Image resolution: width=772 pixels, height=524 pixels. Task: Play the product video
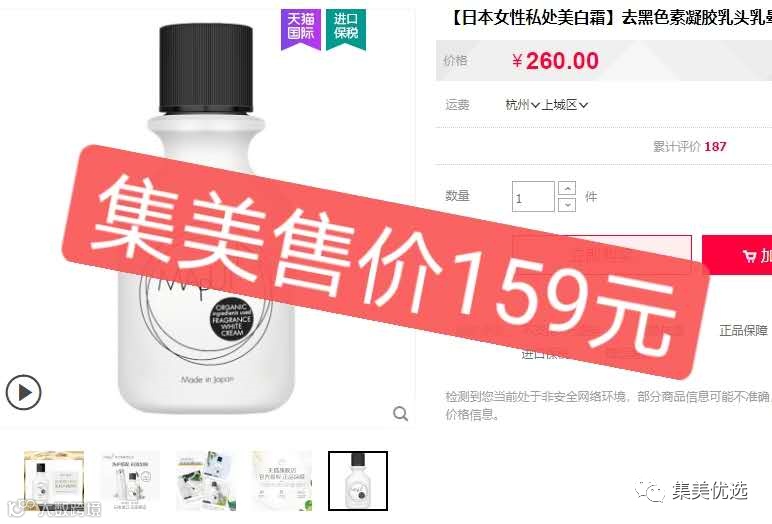click(x=23, y=392)
